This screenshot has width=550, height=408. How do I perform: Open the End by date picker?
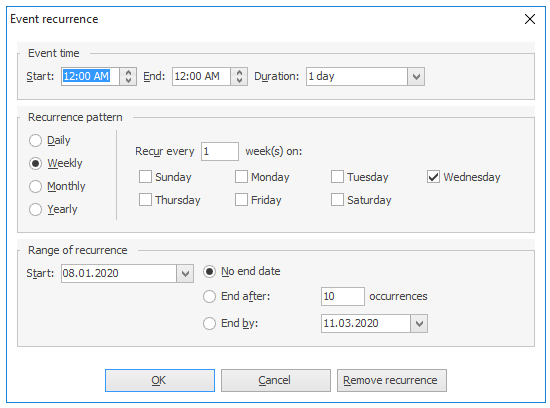[419, 323]
